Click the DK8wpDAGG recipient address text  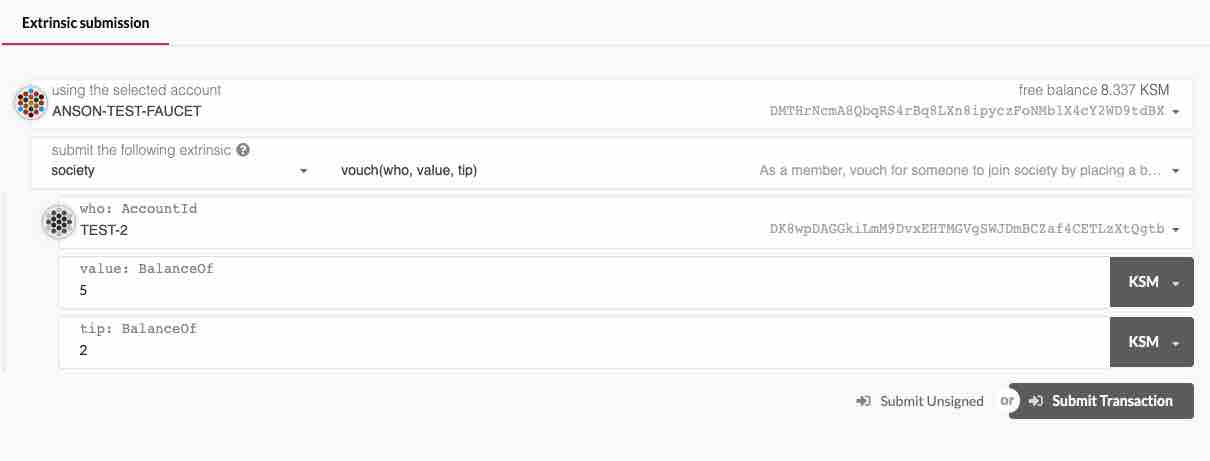pyautogui.click(x=967, y=230)
